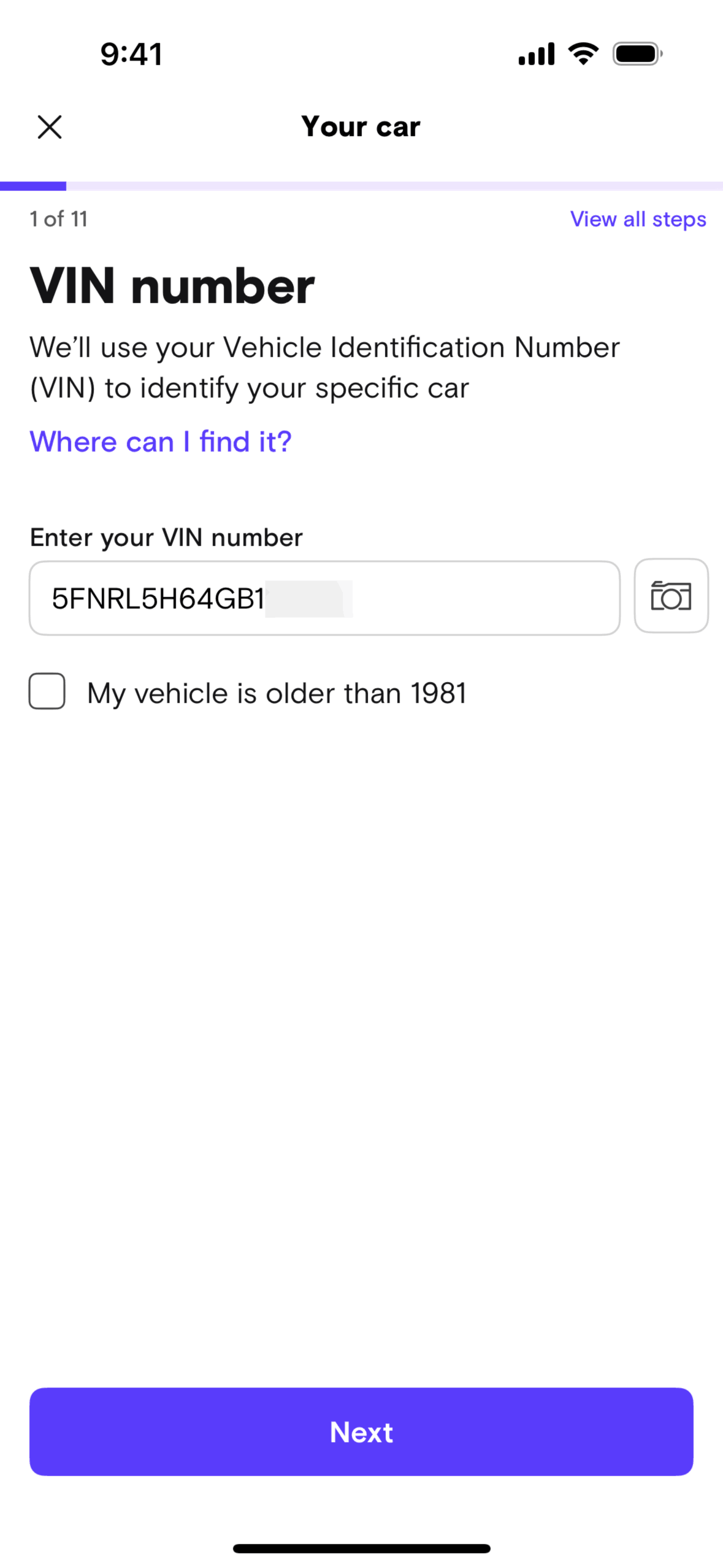Click the VIN description paragraph text
The height and width of the screenshot is (1568, 723).
324,367
